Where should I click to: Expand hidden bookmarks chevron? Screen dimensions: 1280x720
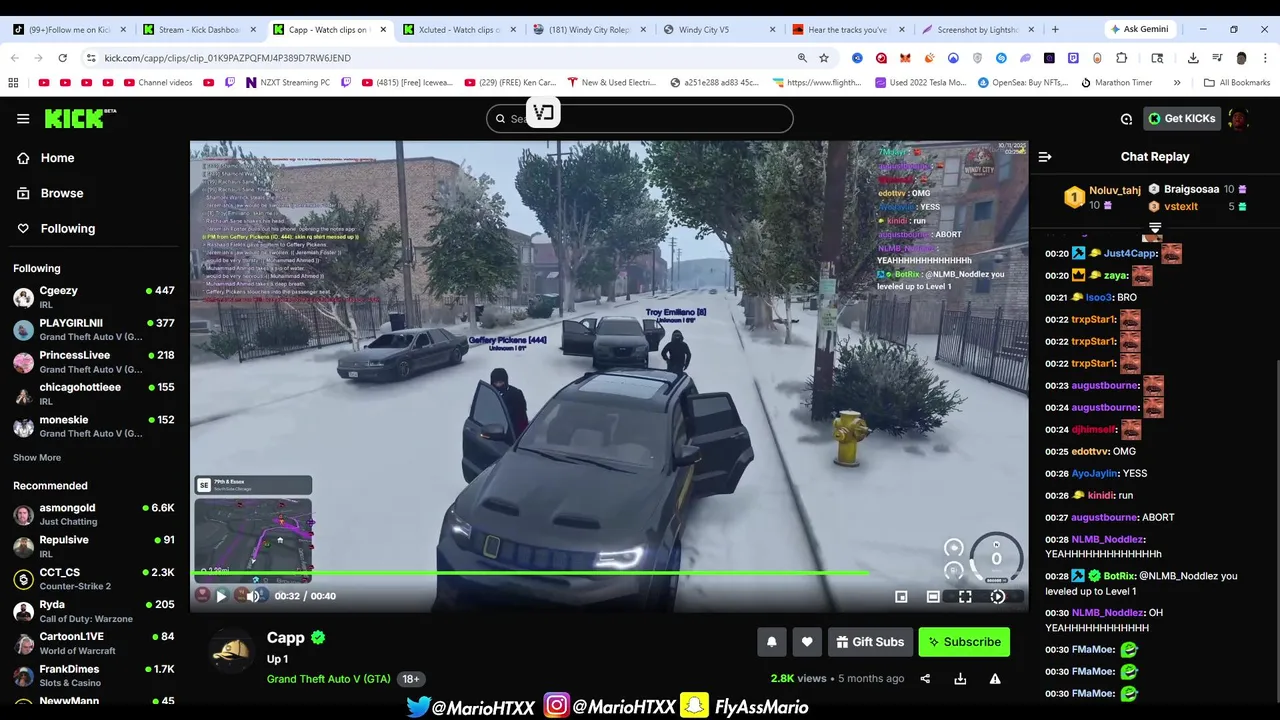pos(1177,83)
